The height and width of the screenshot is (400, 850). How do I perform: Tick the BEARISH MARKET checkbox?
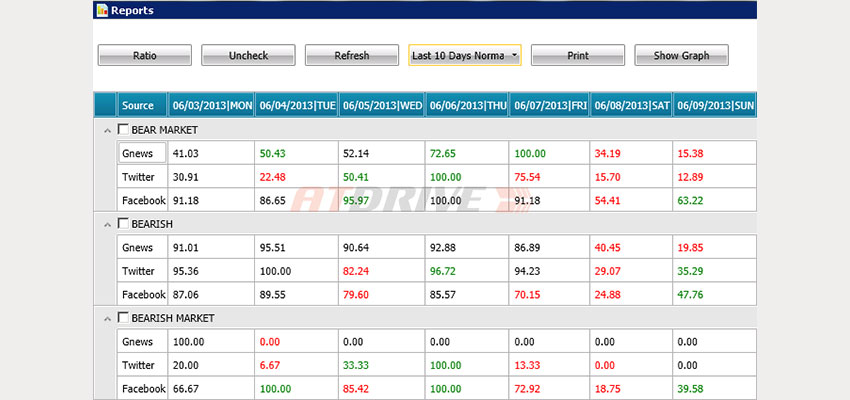coord(123,318)
